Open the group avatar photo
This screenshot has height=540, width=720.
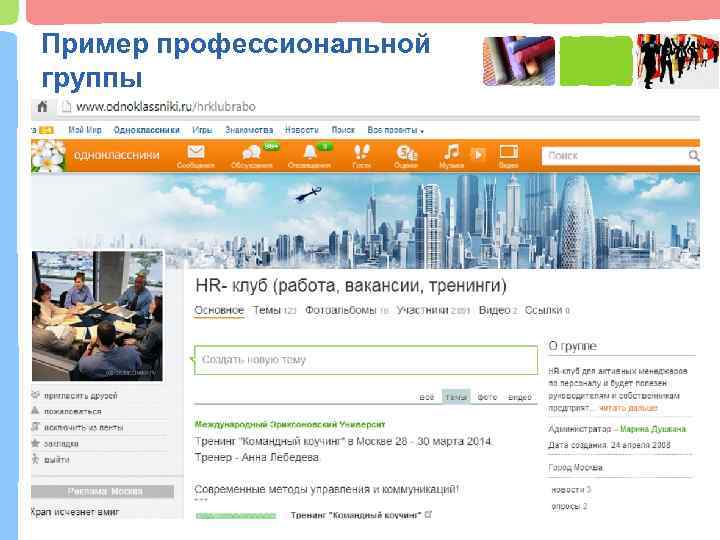(97, 316)
